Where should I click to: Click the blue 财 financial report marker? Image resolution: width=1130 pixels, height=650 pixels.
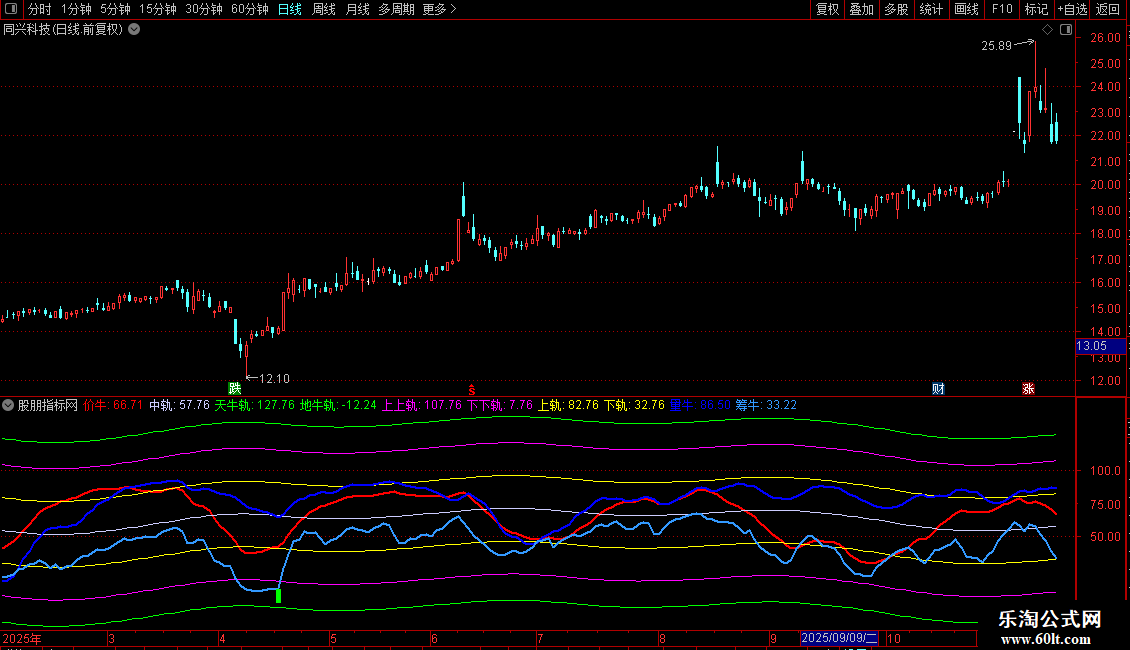[x=937, y=388]
